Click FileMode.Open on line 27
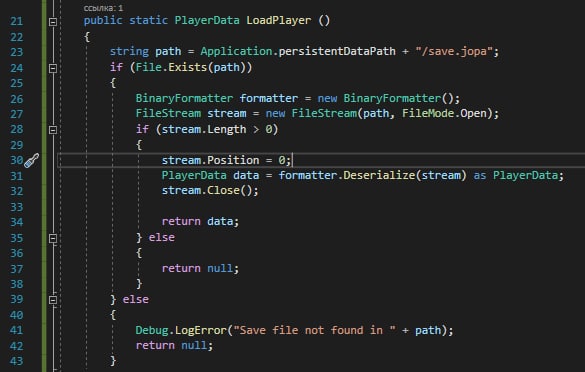This screenshot has width=585, height=372. pyautogui.click(x=445, y=113)
